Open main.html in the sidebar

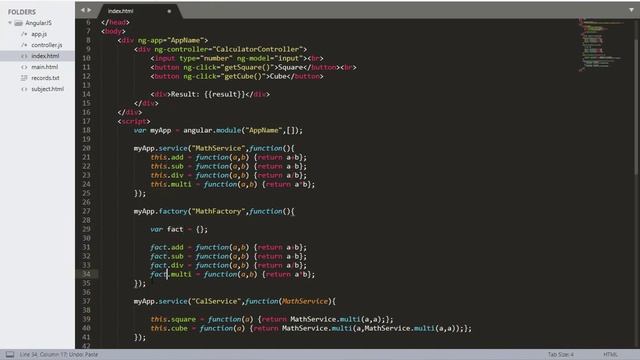coord(44,67)
